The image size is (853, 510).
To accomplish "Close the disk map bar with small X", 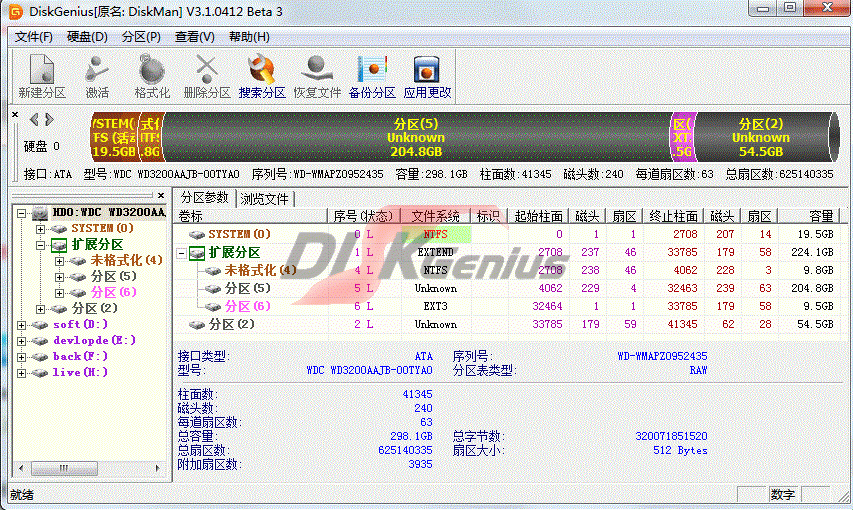I will click(x=15, y=114).
